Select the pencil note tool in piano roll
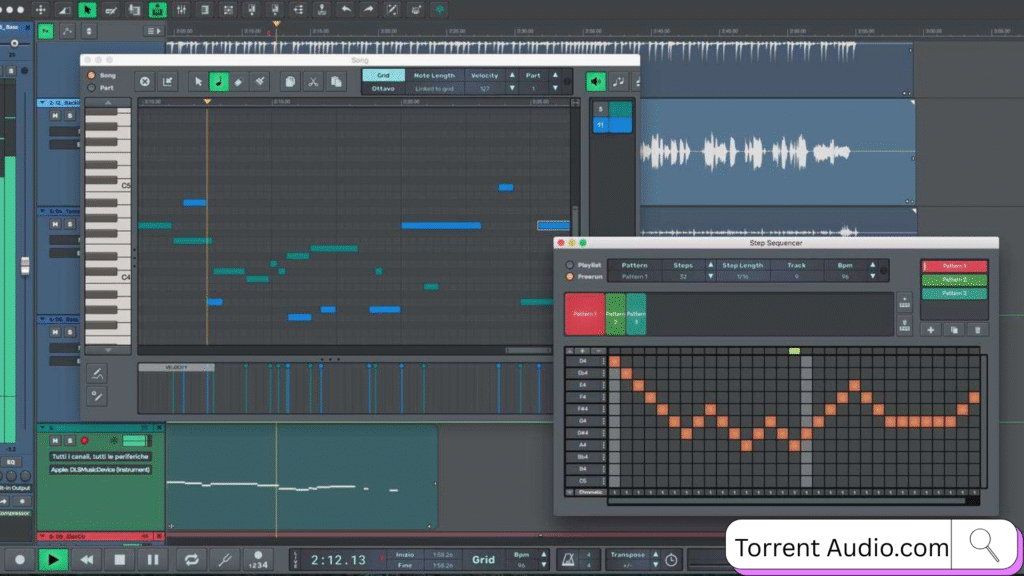The image size is (1024, 576). coord(218,82)
